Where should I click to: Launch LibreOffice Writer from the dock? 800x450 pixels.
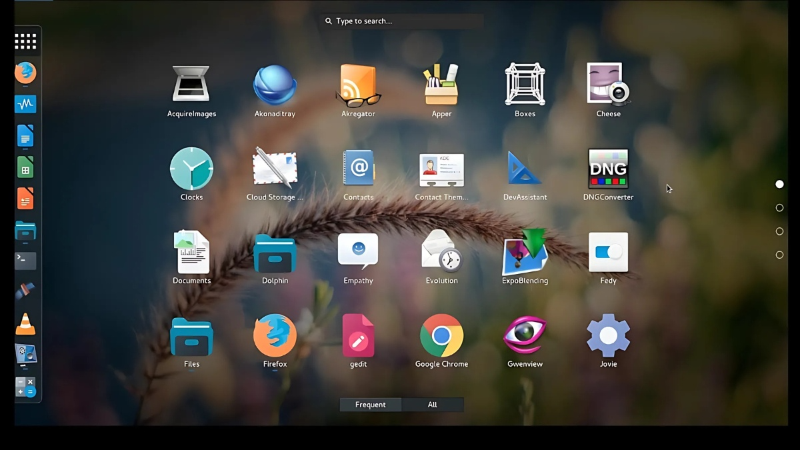coord(25,136)
